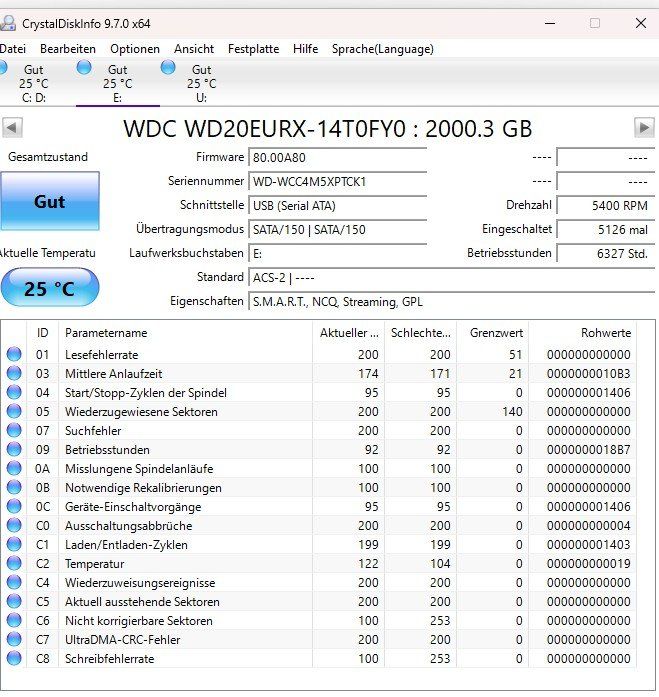Viewport: 659px width, 697px height.
Task: Click status icon of Notwendige Rekalibrierungen row
Action: 14,488
